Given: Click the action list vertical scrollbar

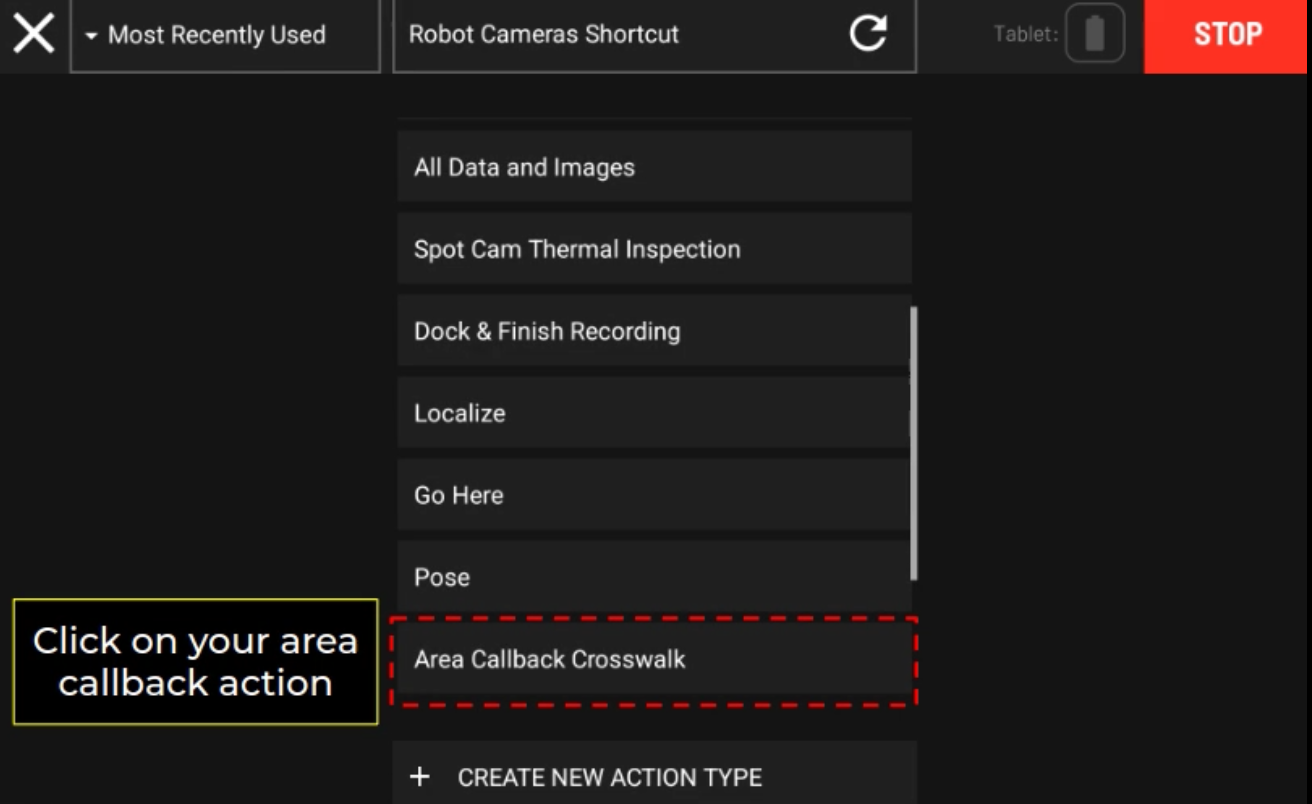Looking at the screenshot, I should (x=914, y=442).
